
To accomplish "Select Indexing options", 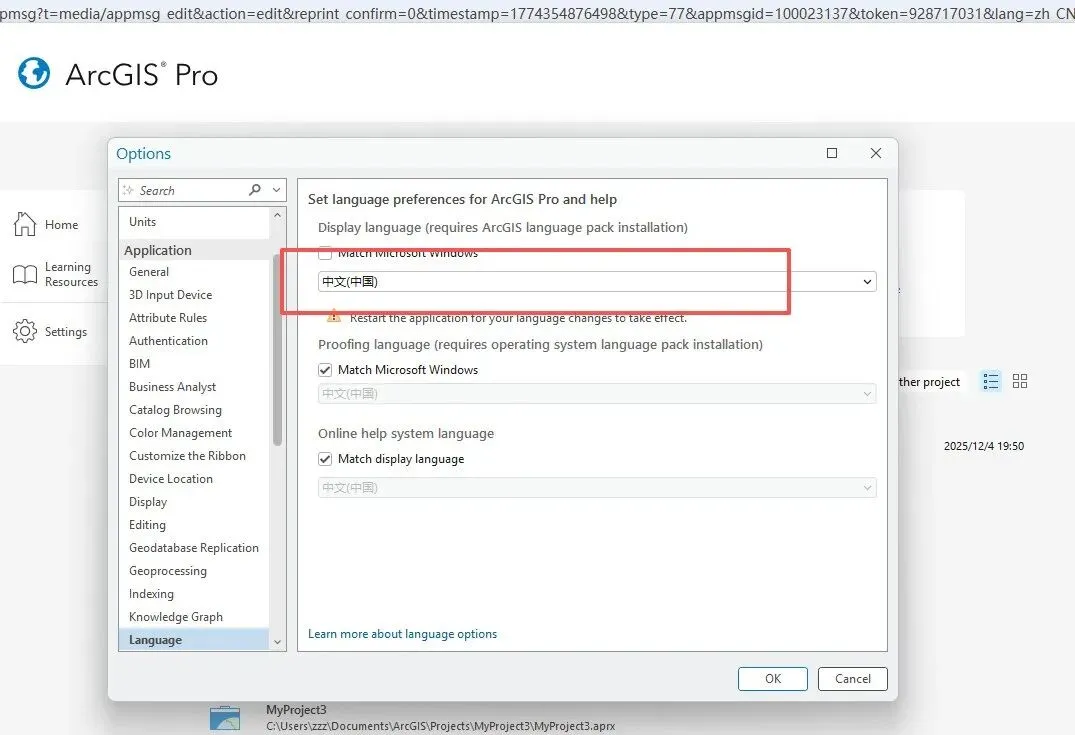I will (x=152, y=594).
